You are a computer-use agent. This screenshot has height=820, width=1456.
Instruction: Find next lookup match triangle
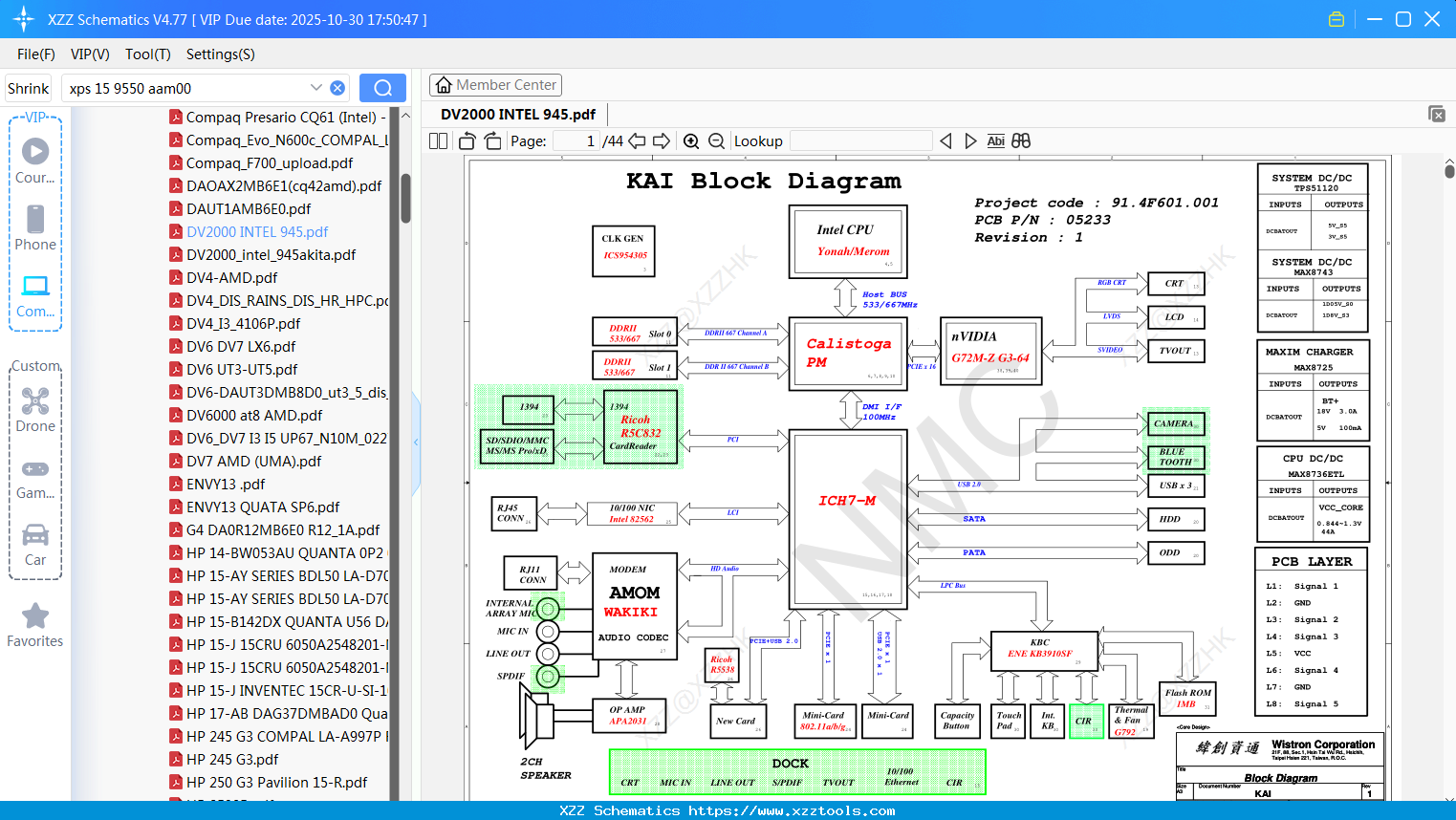[970, 141]
